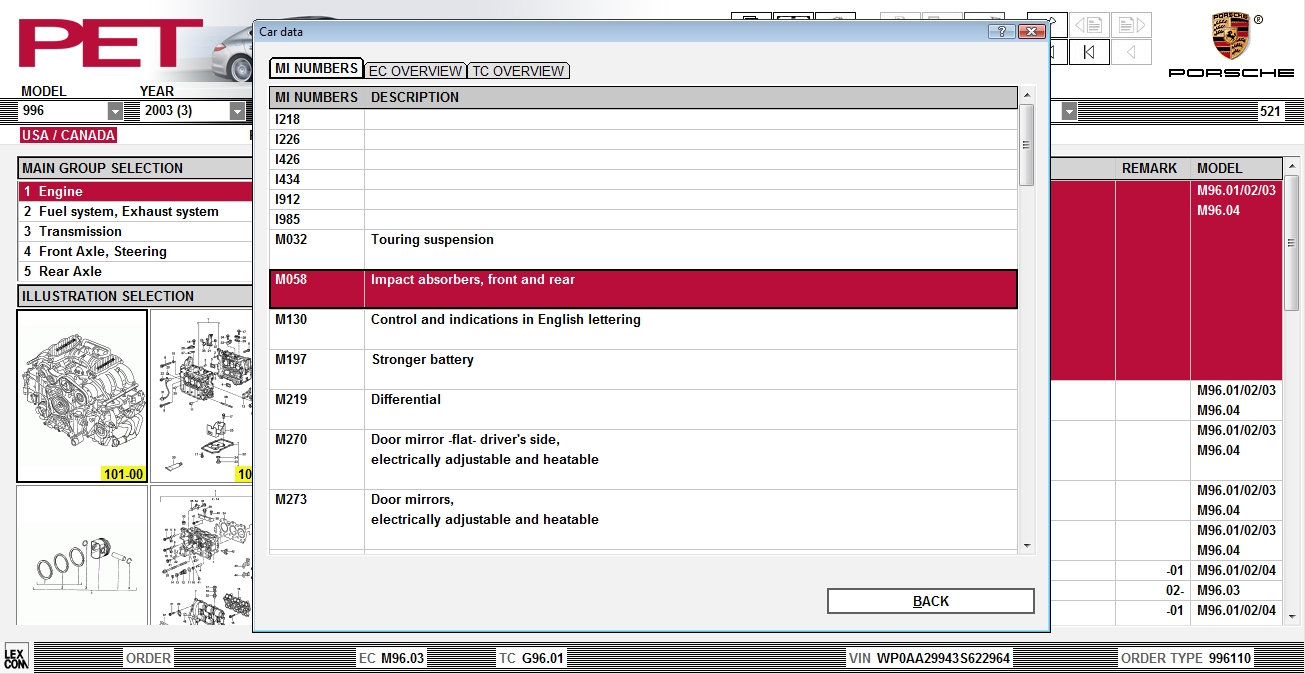Click the first-page navigation arrow icon
Viewport: 1305px width, 674px height.
point(1089,52)
